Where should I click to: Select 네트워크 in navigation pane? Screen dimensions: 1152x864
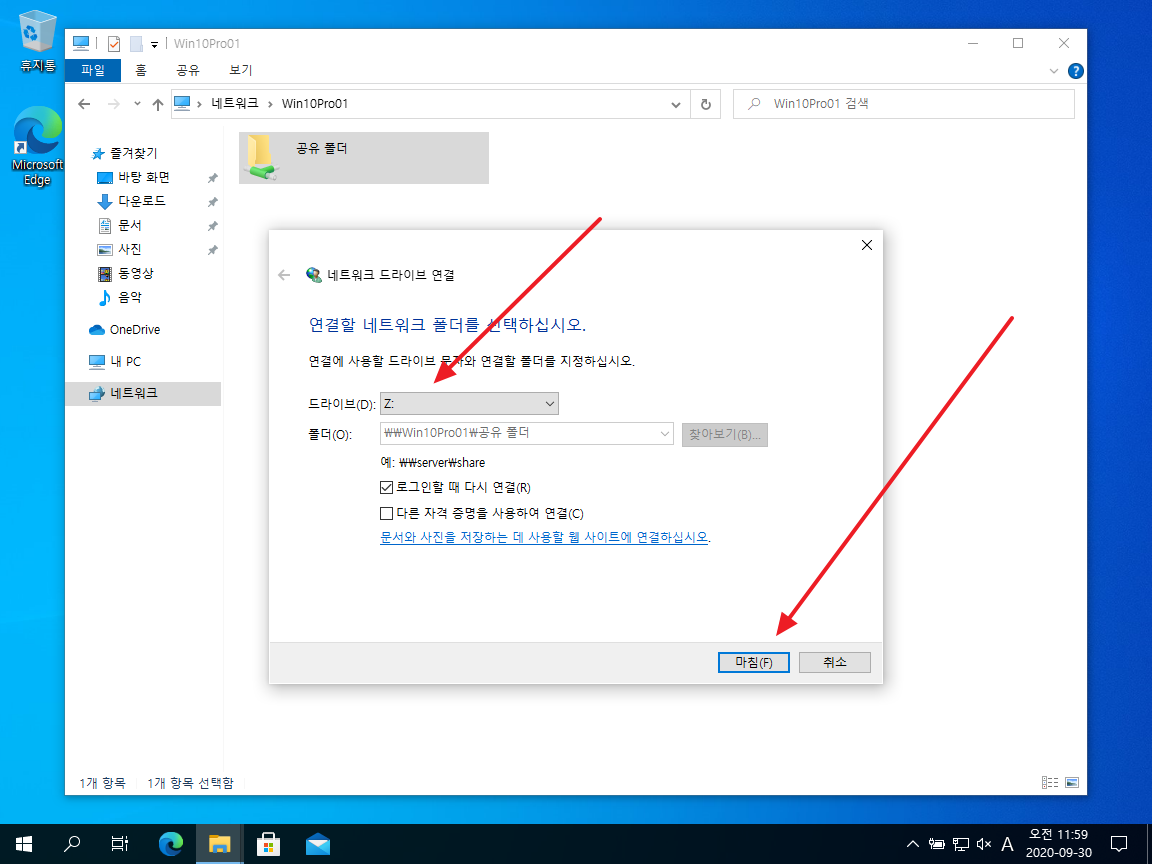(143, 394)
